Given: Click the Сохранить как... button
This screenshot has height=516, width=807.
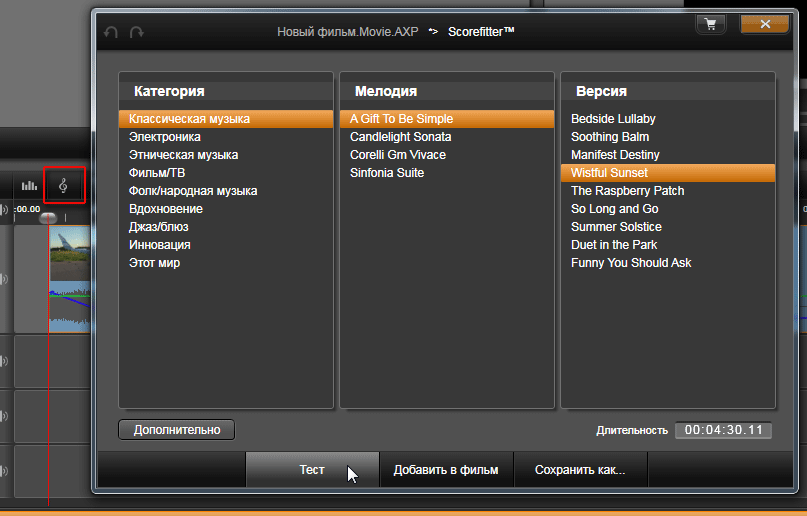Looking at the screenshot, I should (580, 470).
